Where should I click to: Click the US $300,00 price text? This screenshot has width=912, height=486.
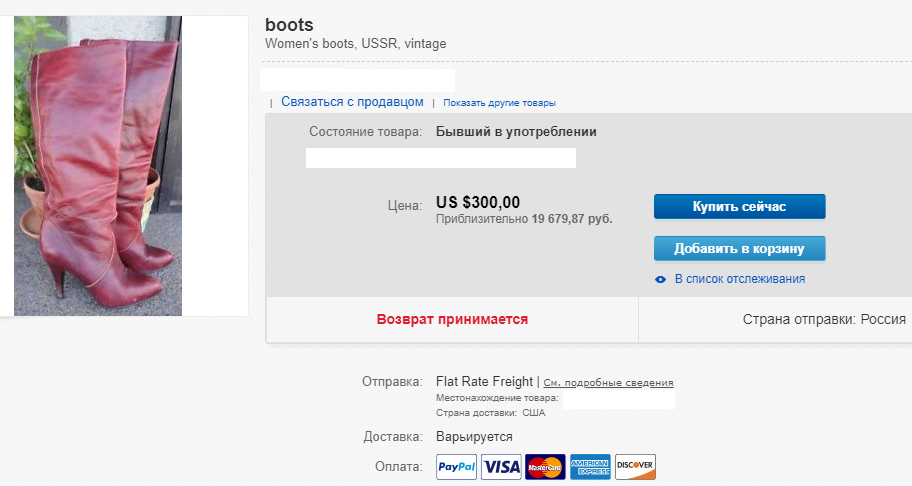point(478,203)
